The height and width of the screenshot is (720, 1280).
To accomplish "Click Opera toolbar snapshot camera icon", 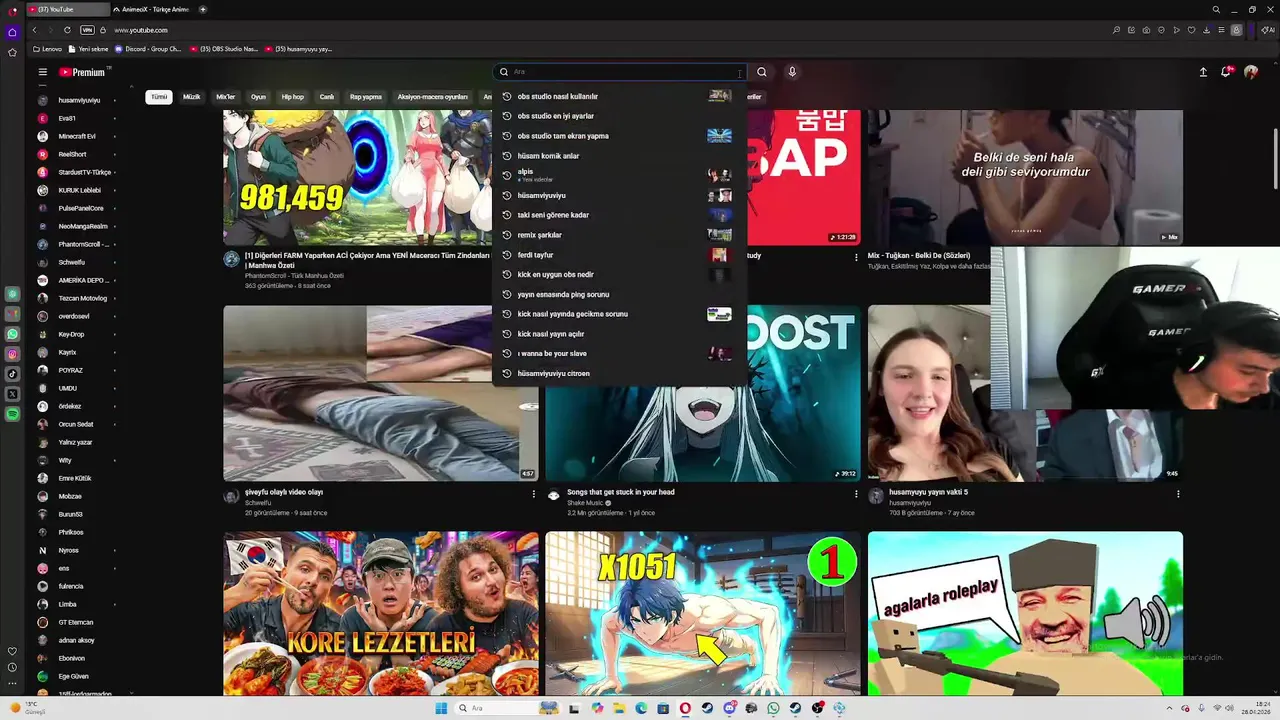I will point(1146,30).
